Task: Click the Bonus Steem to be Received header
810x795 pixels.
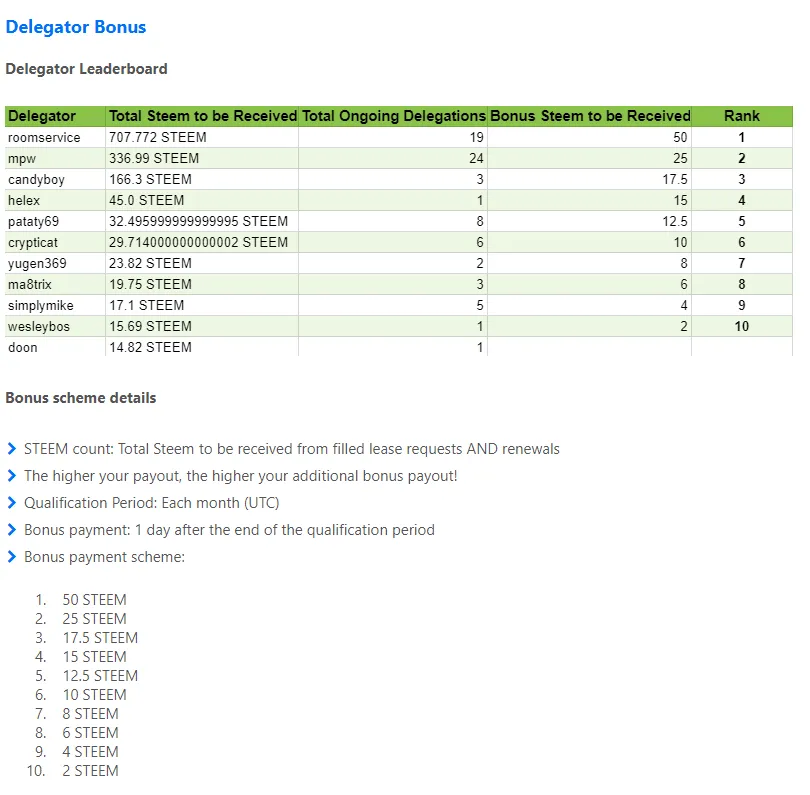Action: (590, 116)
